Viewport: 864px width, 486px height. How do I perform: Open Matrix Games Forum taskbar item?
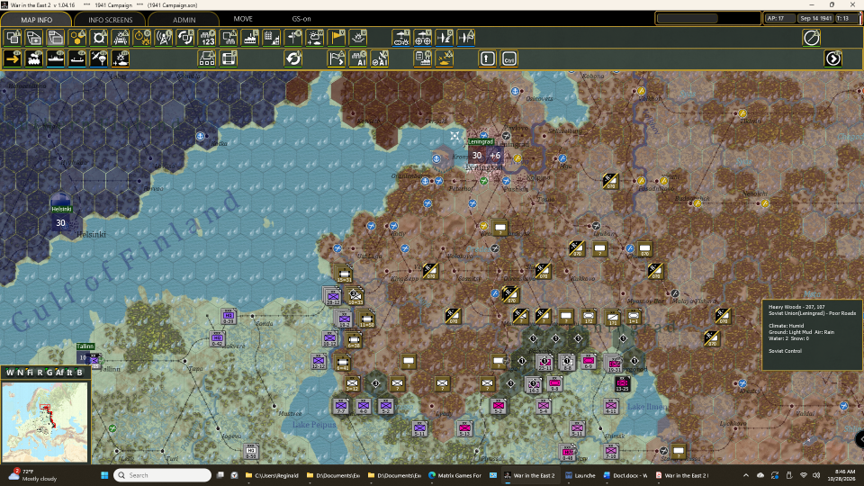coord(455,475)
